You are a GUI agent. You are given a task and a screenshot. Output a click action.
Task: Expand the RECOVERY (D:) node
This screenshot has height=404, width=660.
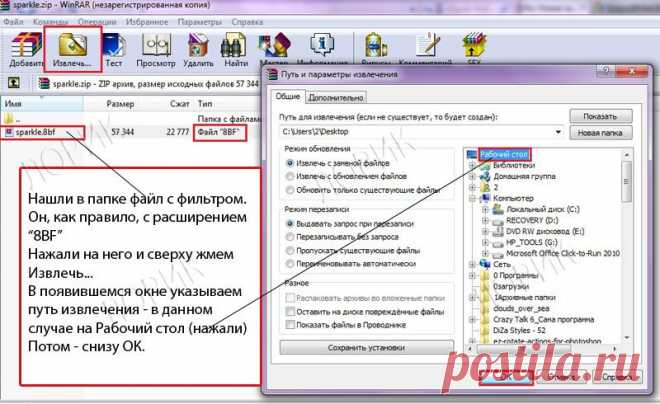coord(485,221)
